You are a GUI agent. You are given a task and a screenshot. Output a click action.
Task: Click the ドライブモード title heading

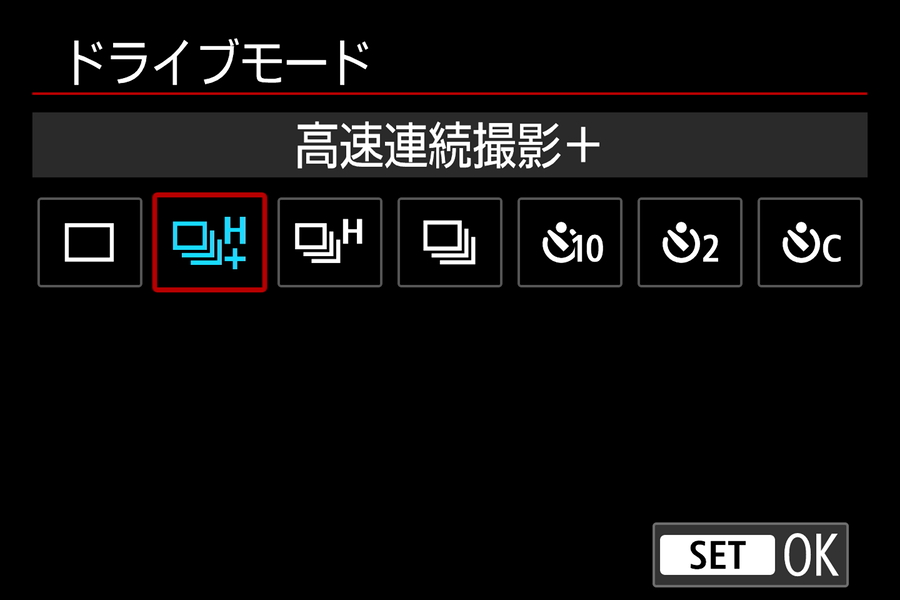(x=219, y=63)
